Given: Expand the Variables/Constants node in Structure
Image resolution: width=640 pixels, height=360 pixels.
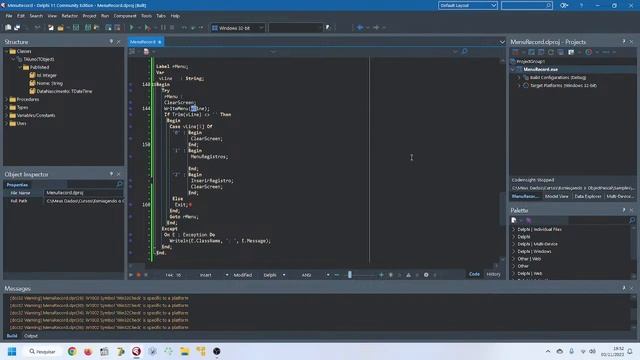Looking at the screenshot, I should (7, 116).
